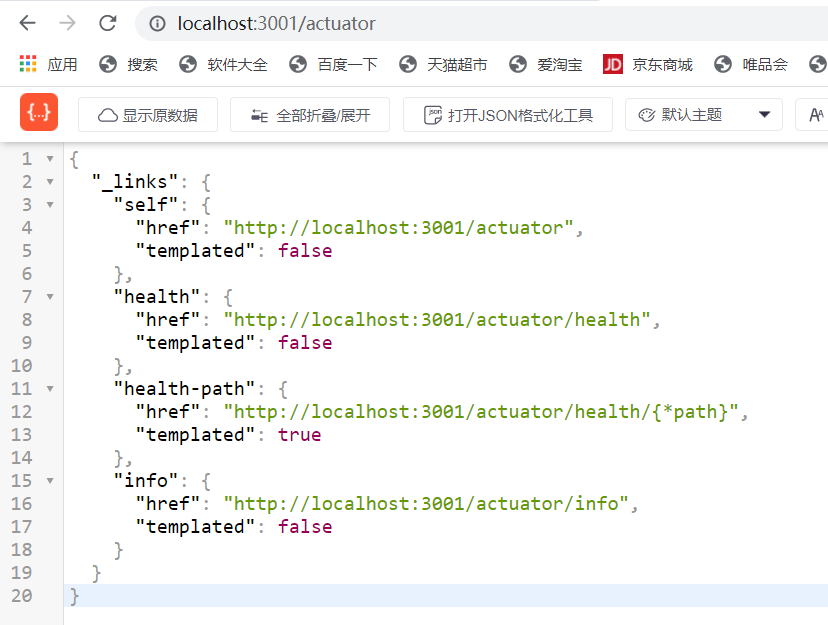
Task: View site info icon in address bar
Action: pyautogui.click(x=157, y=24)
